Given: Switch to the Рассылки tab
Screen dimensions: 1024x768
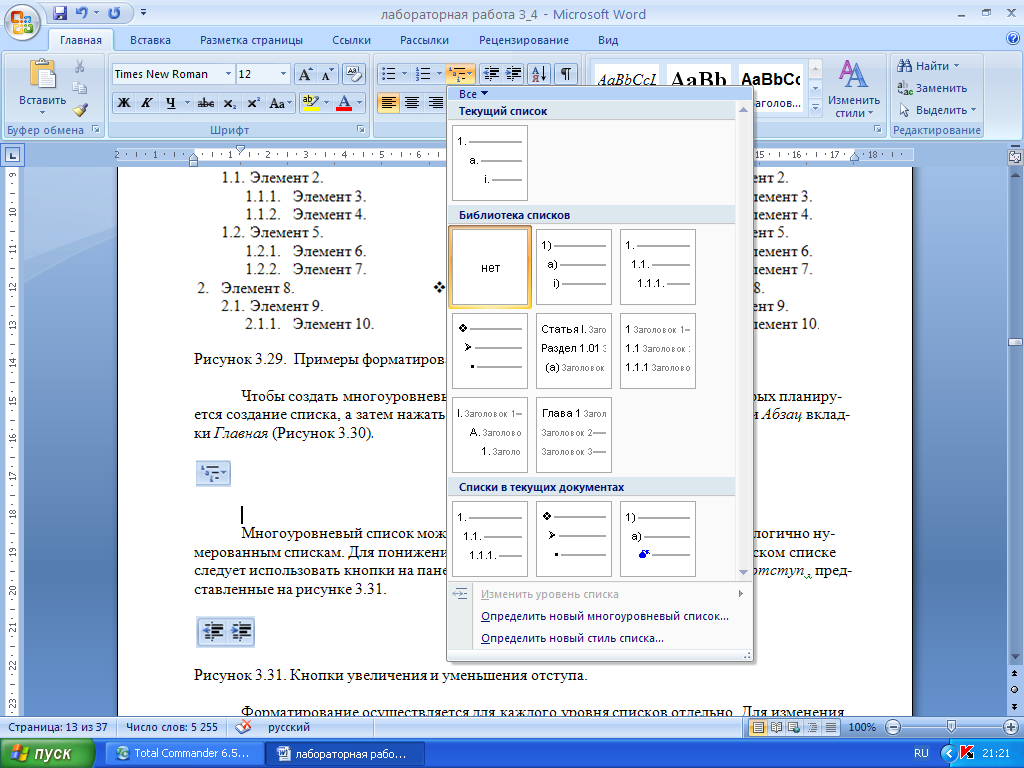Looking at the screenshot, I should point(424,40).
